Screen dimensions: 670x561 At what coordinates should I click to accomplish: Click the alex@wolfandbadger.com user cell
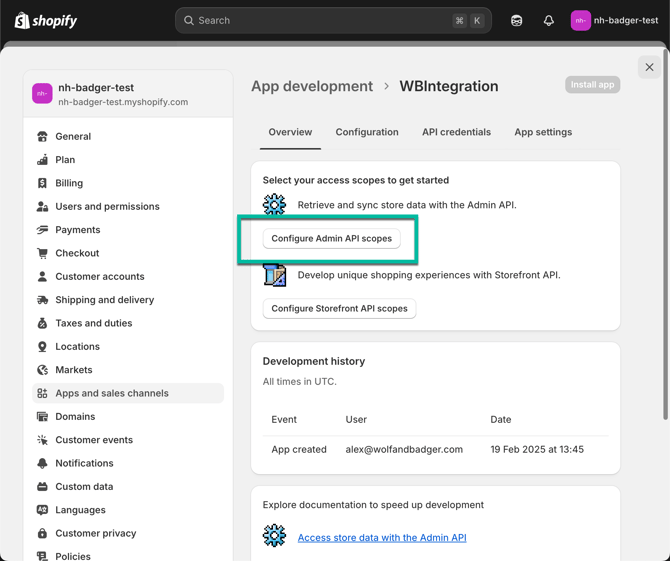(404, 449)
